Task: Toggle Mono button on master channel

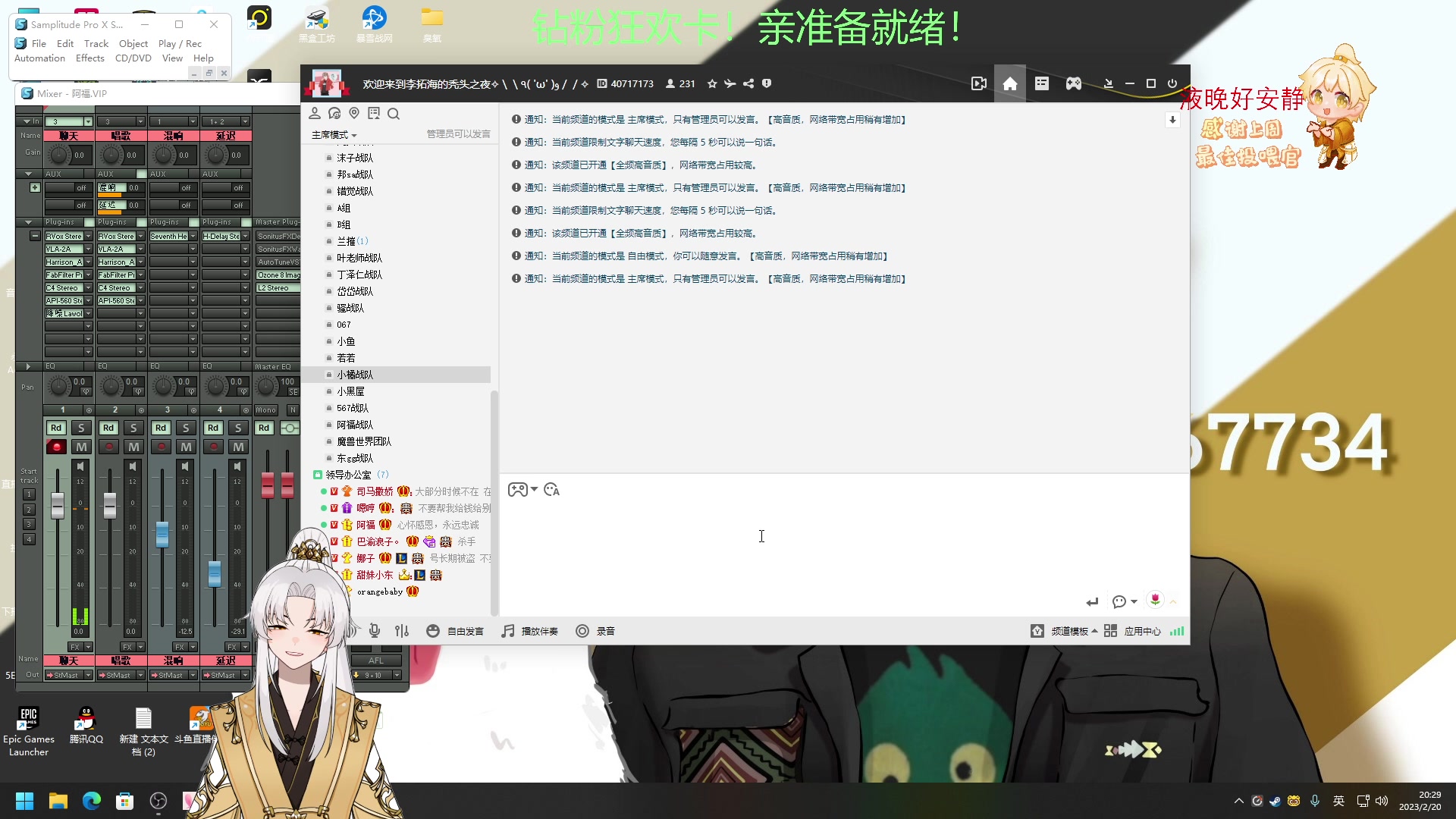Action: (x=266, y=410)
